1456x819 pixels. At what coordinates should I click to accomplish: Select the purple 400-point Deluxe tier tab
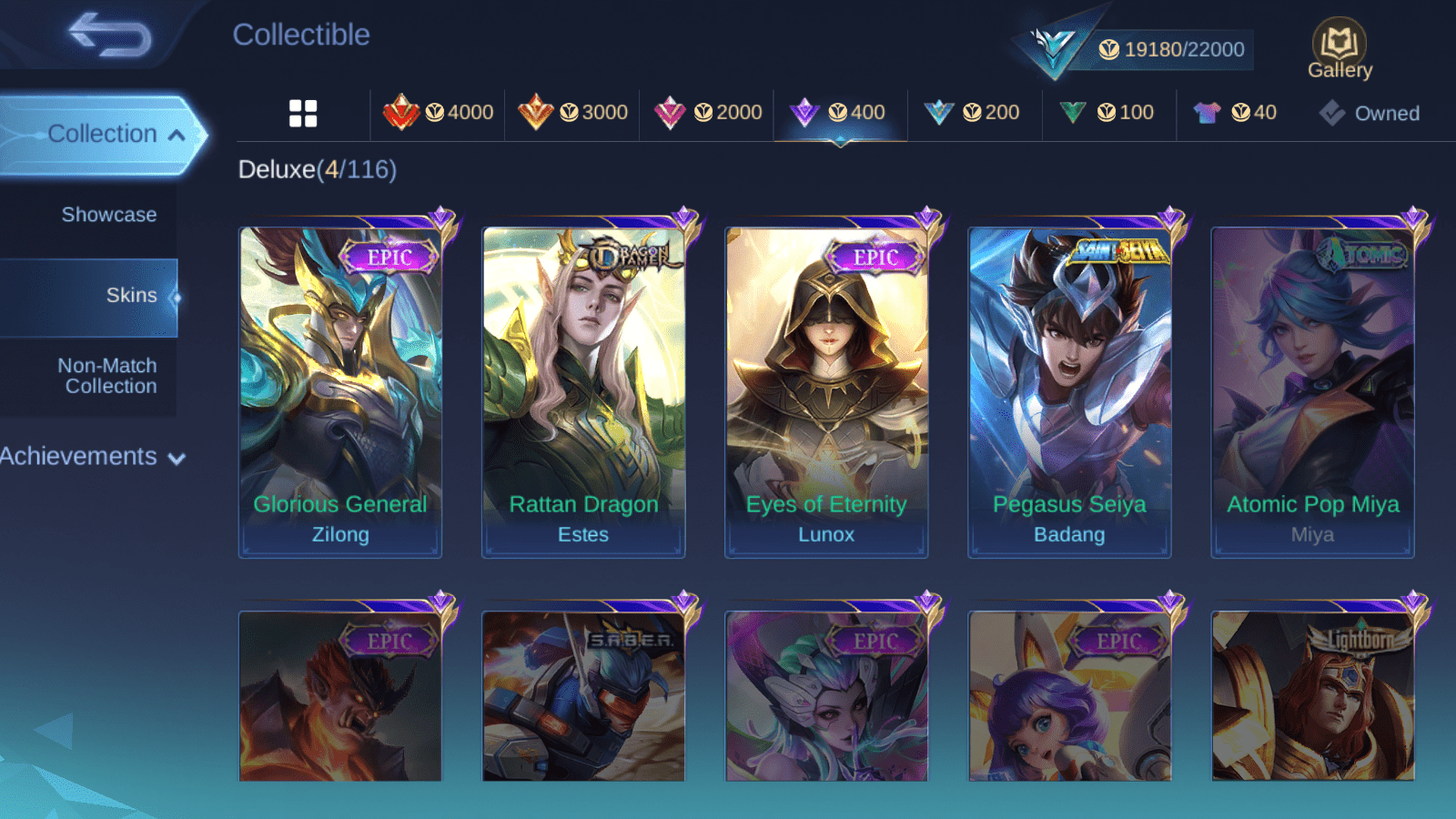[840, 113]
